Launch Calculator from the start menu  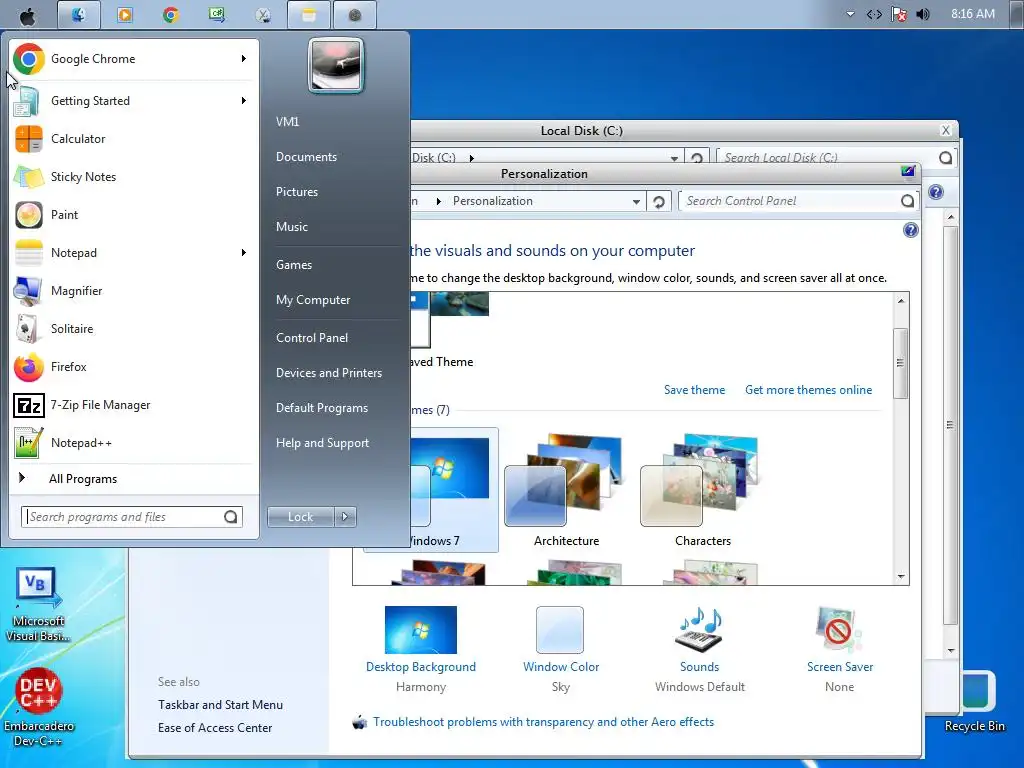click(x=133, y=138)
